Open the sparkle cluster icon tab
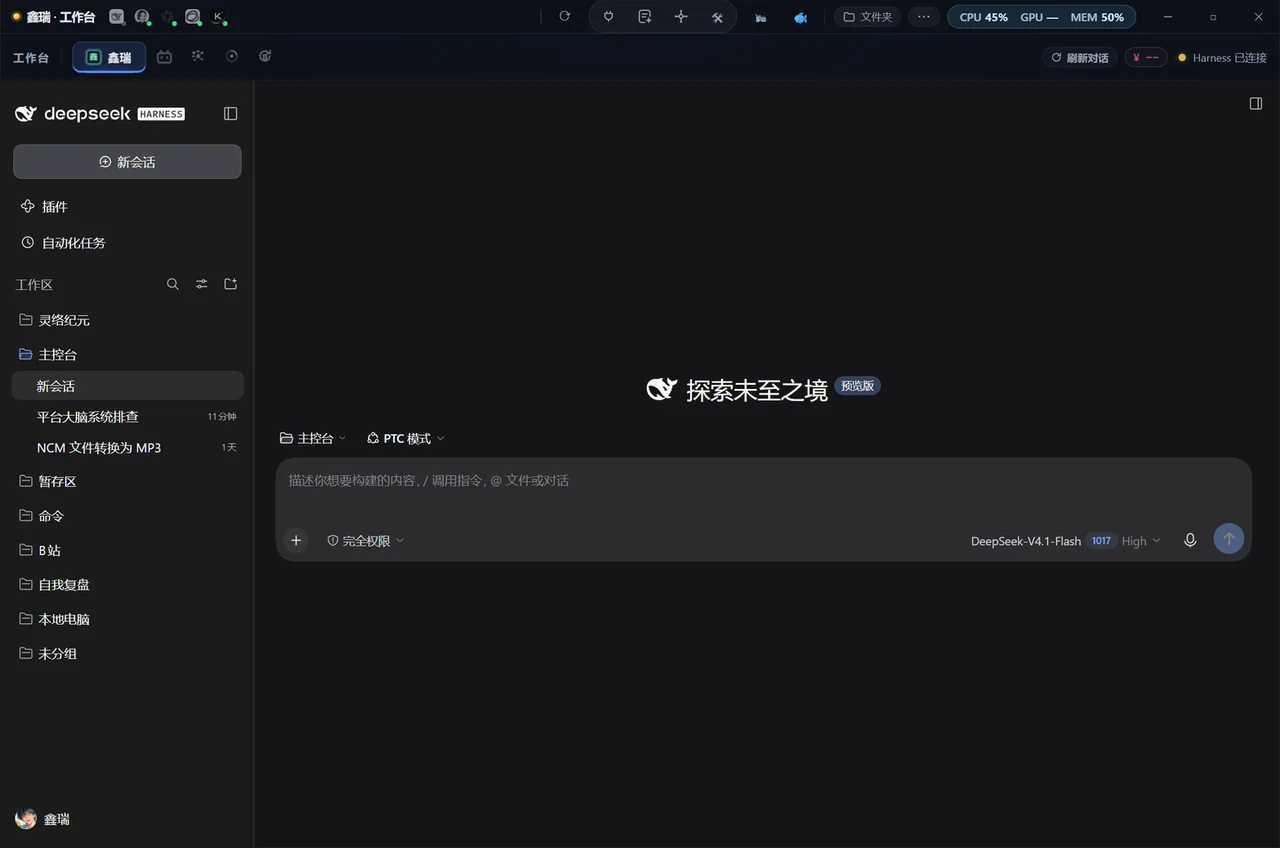 pyautogui.click(x=198, y=57)
